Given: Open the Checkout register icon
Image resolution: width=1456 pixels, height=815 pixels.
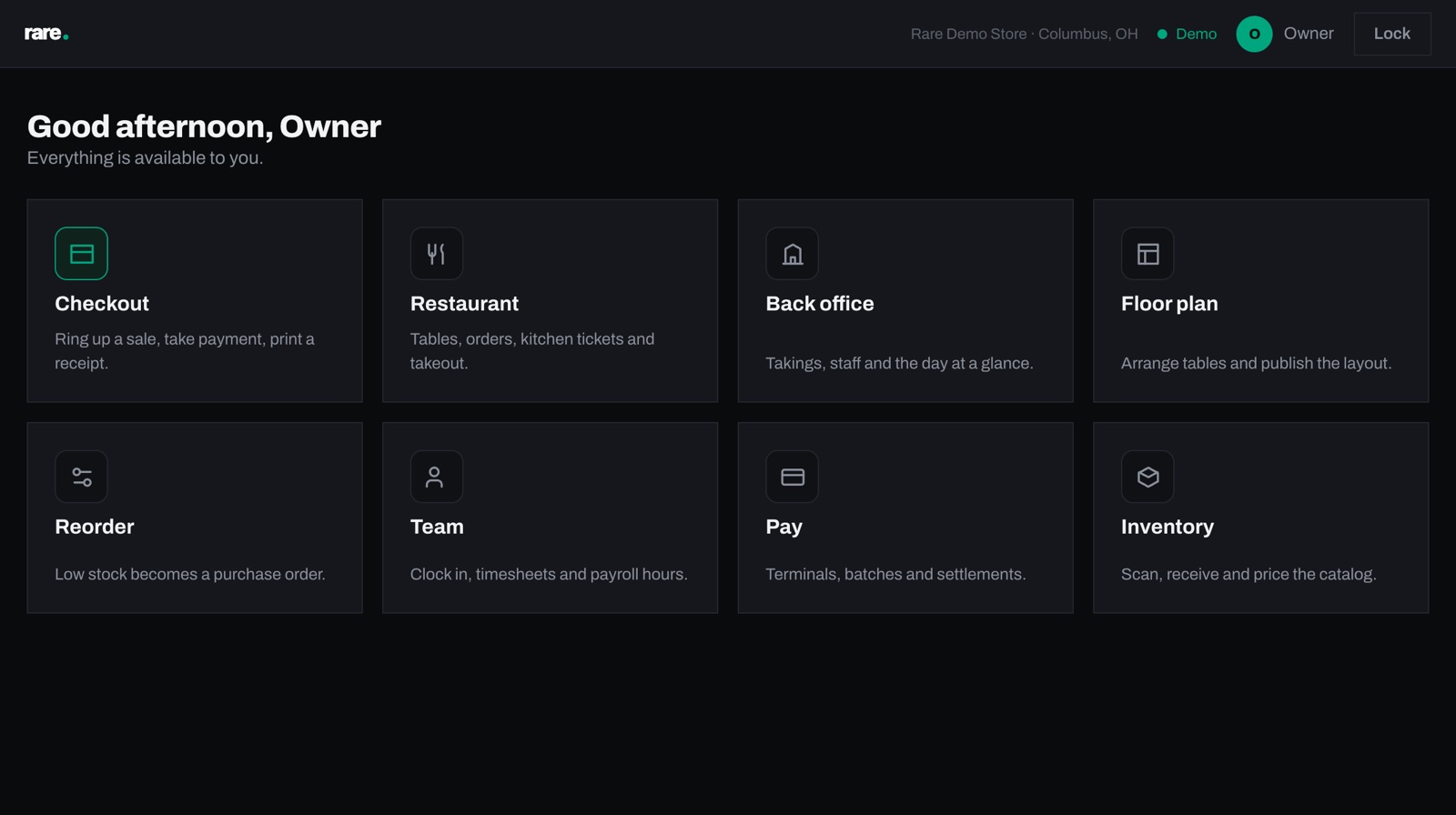Looking at the screenshot, I should coord(81,254).
